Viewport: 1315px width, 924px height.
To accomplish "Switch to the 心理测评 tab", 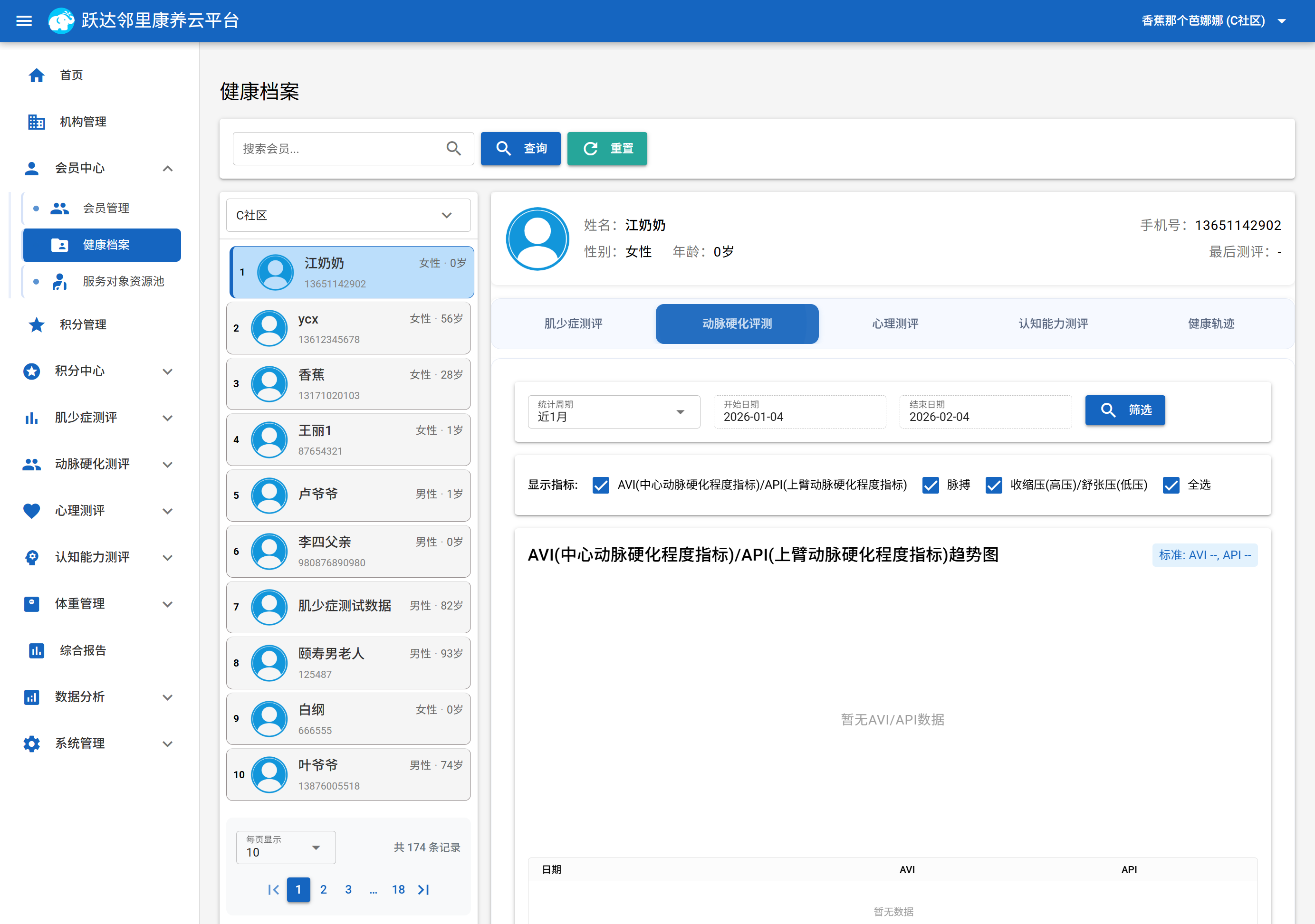I will (x=895, y=324).
